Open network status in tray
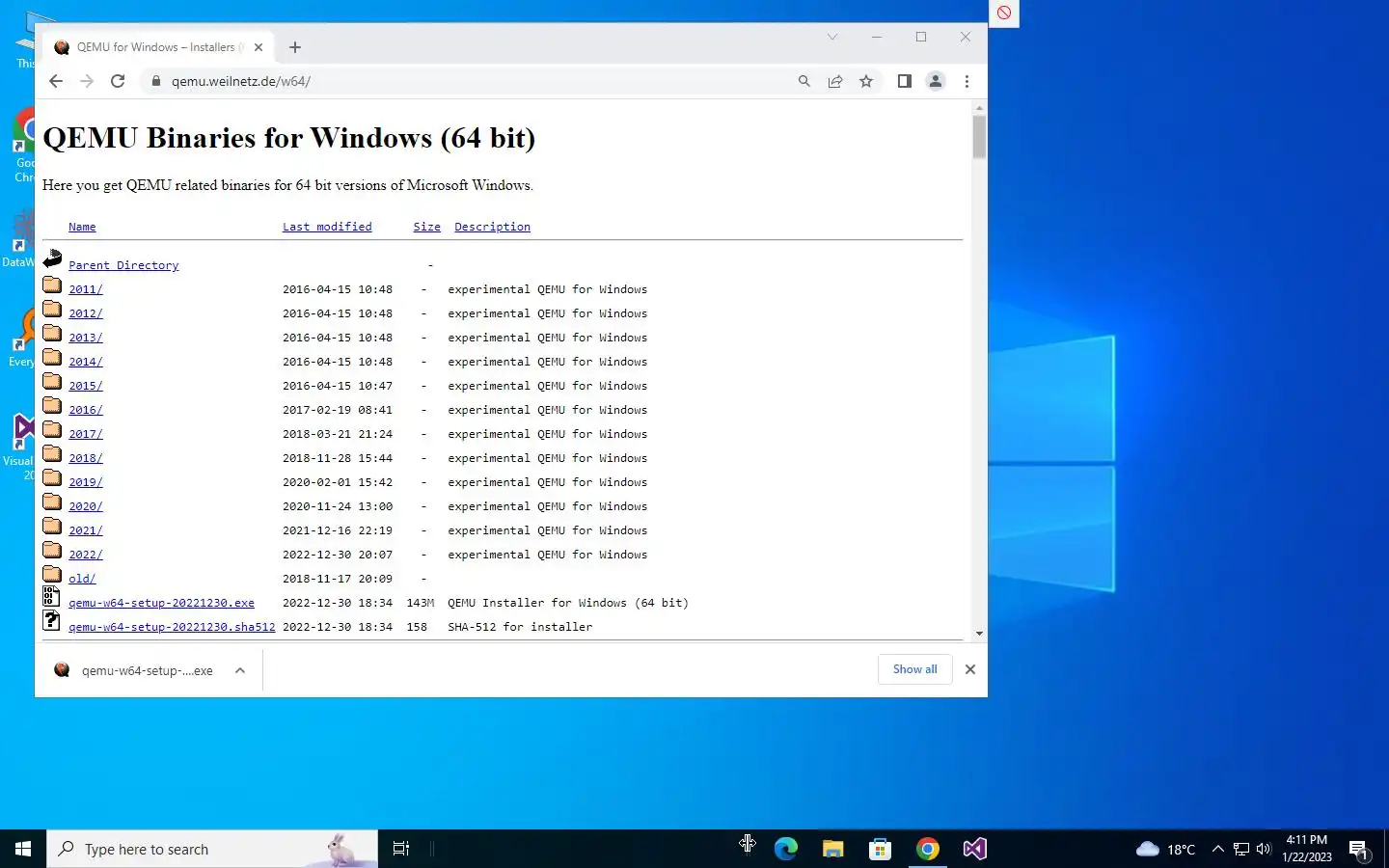 pyautogui.click(x=1241, y=849)
